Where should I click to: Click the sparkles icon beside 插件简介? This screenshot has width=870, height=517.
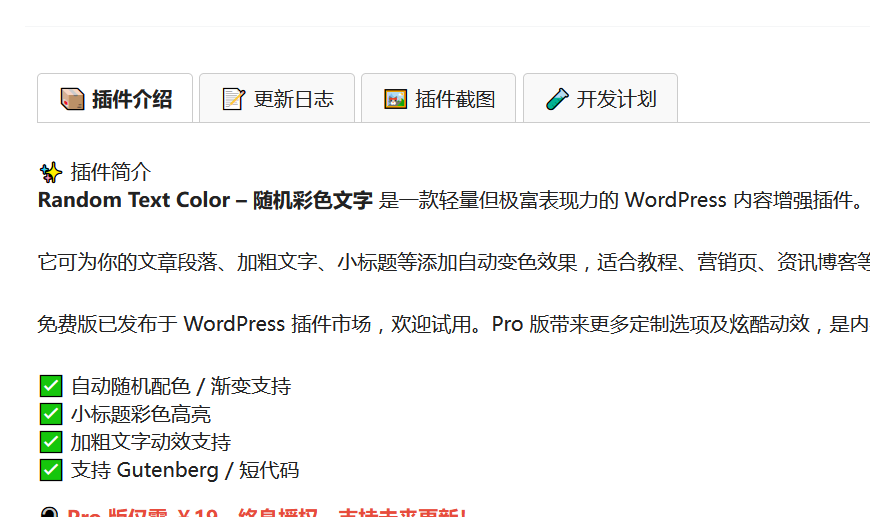point(50,172)
